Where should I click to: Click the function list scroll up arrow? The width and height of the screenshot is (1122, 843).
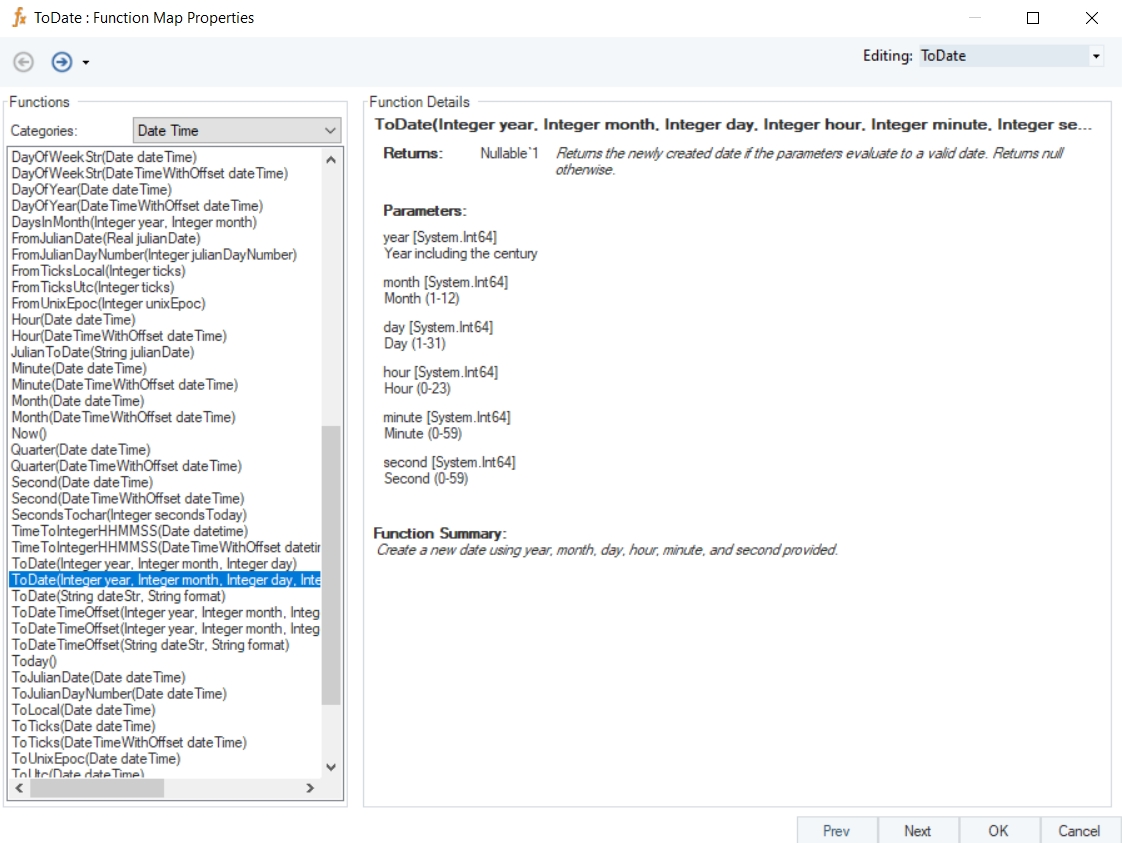[x=331, y=158]
